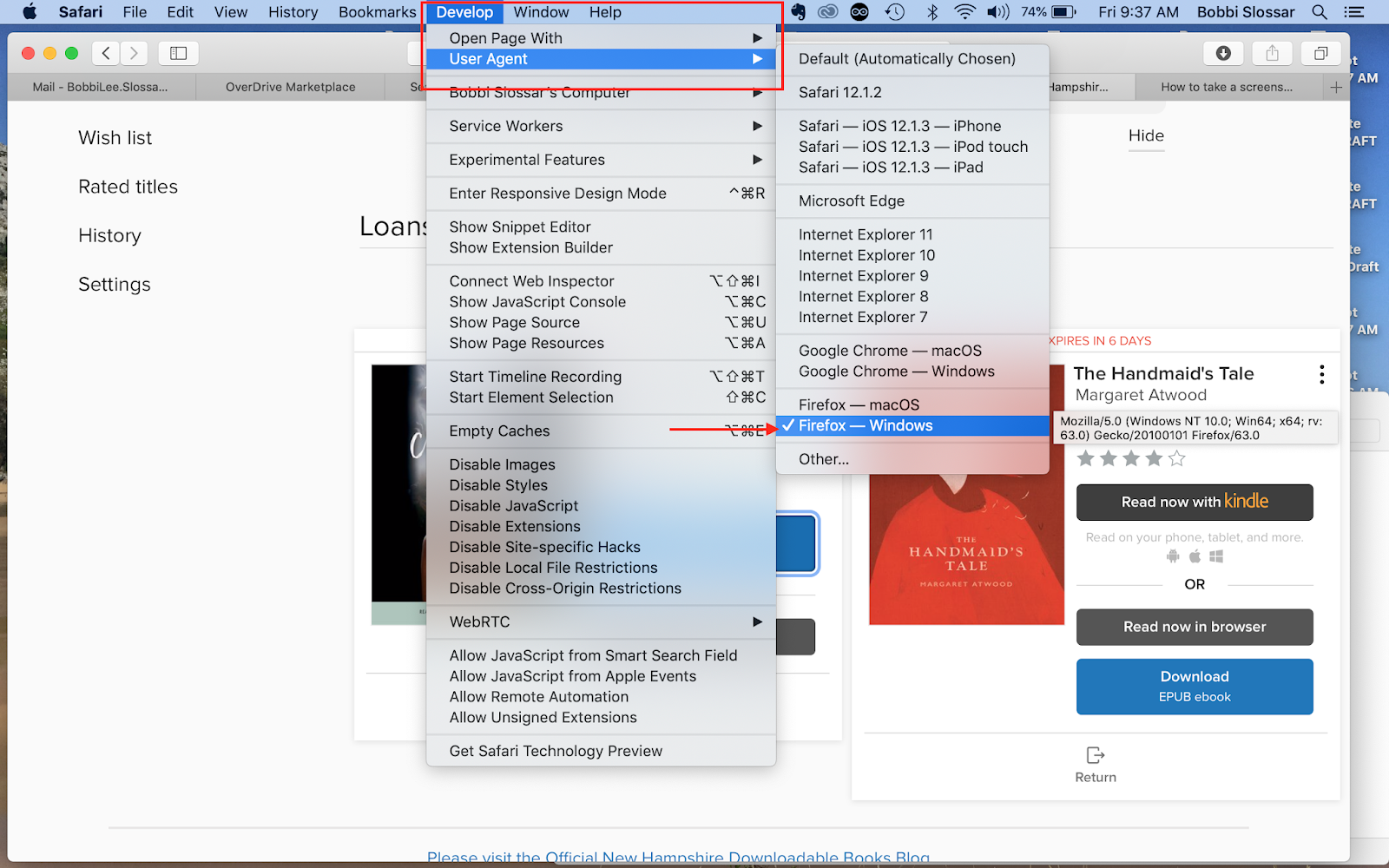Choose Show JavaScript Console
Viewport: 1389px width, 868px height.
[x=601, y=302]
